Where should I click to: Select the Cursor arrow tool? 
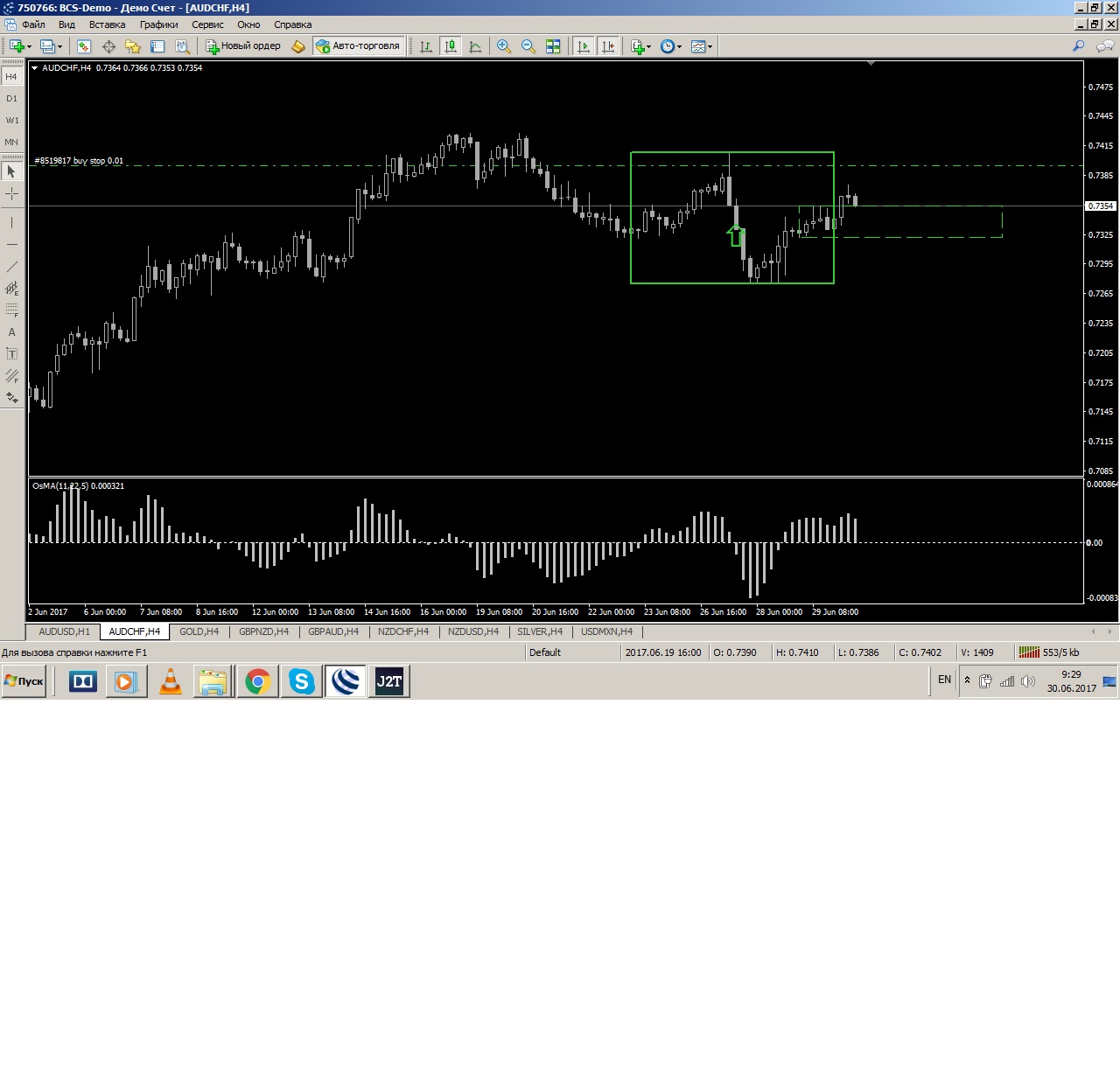pyautogui.click(x=11, y=171)
